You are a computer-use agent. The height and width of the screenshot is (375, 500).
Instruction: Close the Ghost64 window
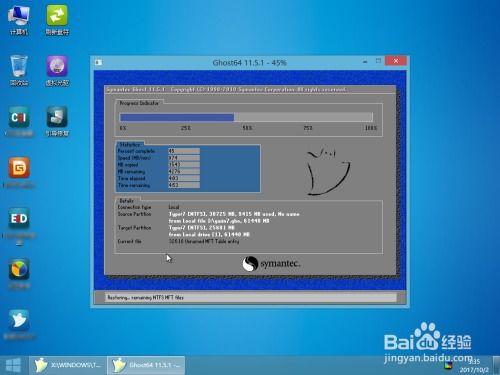pyautogui.click(x=396, y=61)
